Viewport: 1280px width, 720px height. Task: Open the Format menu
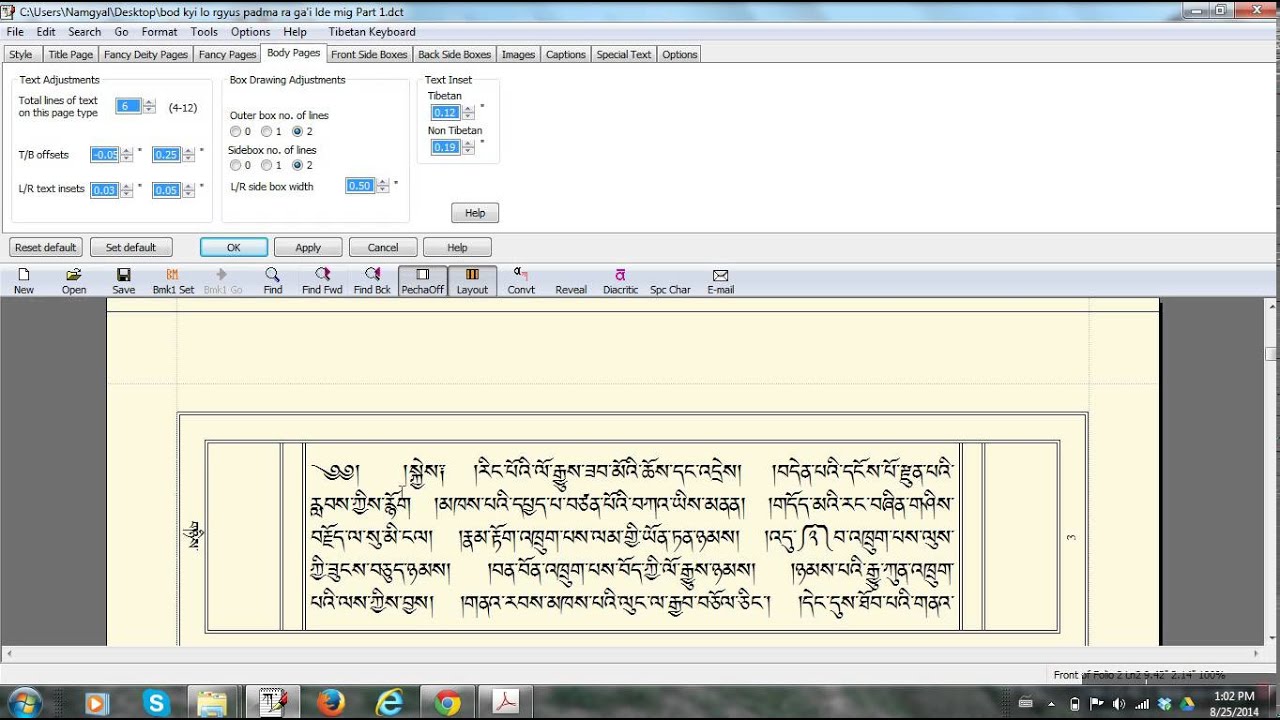coord(159,32)
